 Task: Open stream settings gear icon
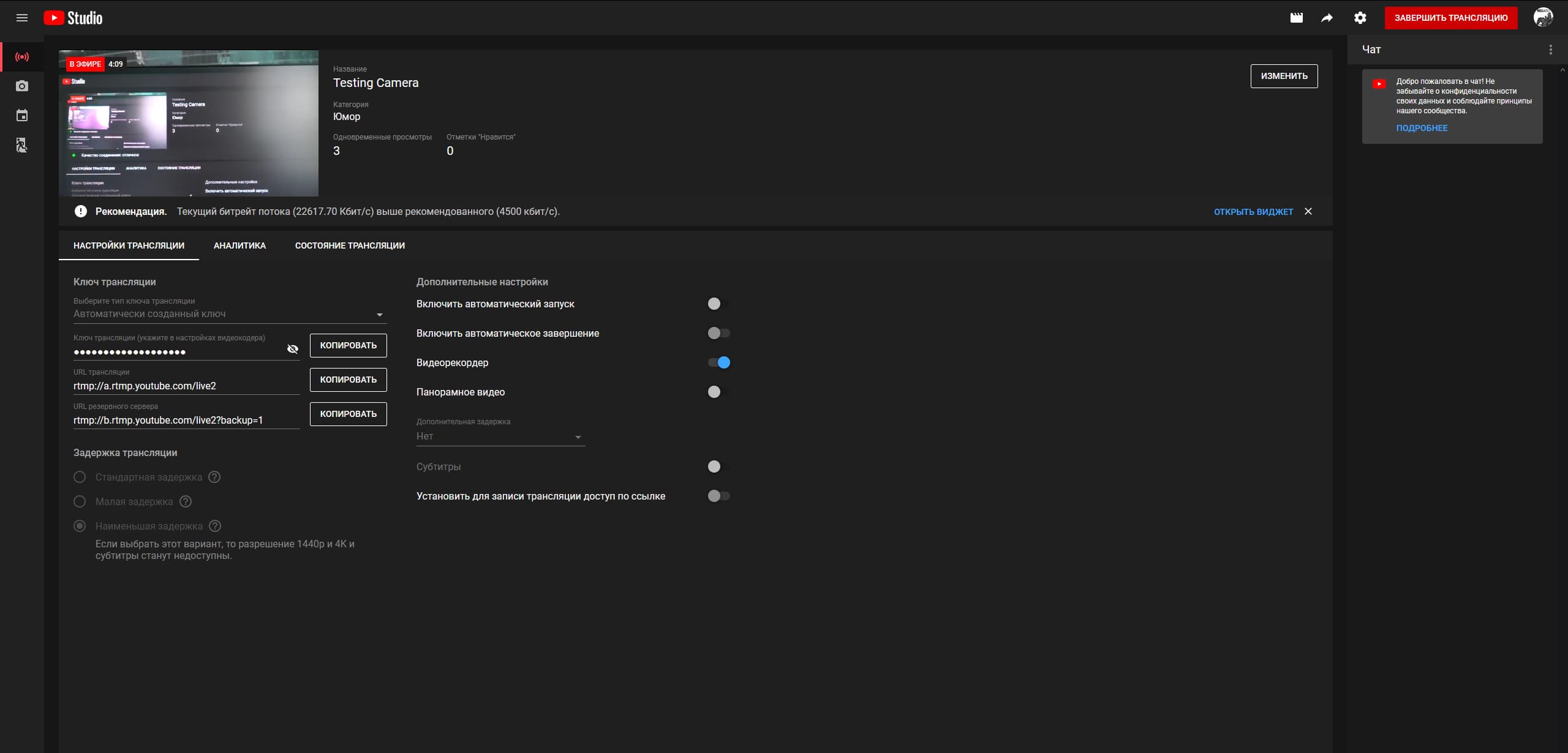point(1360,18)
